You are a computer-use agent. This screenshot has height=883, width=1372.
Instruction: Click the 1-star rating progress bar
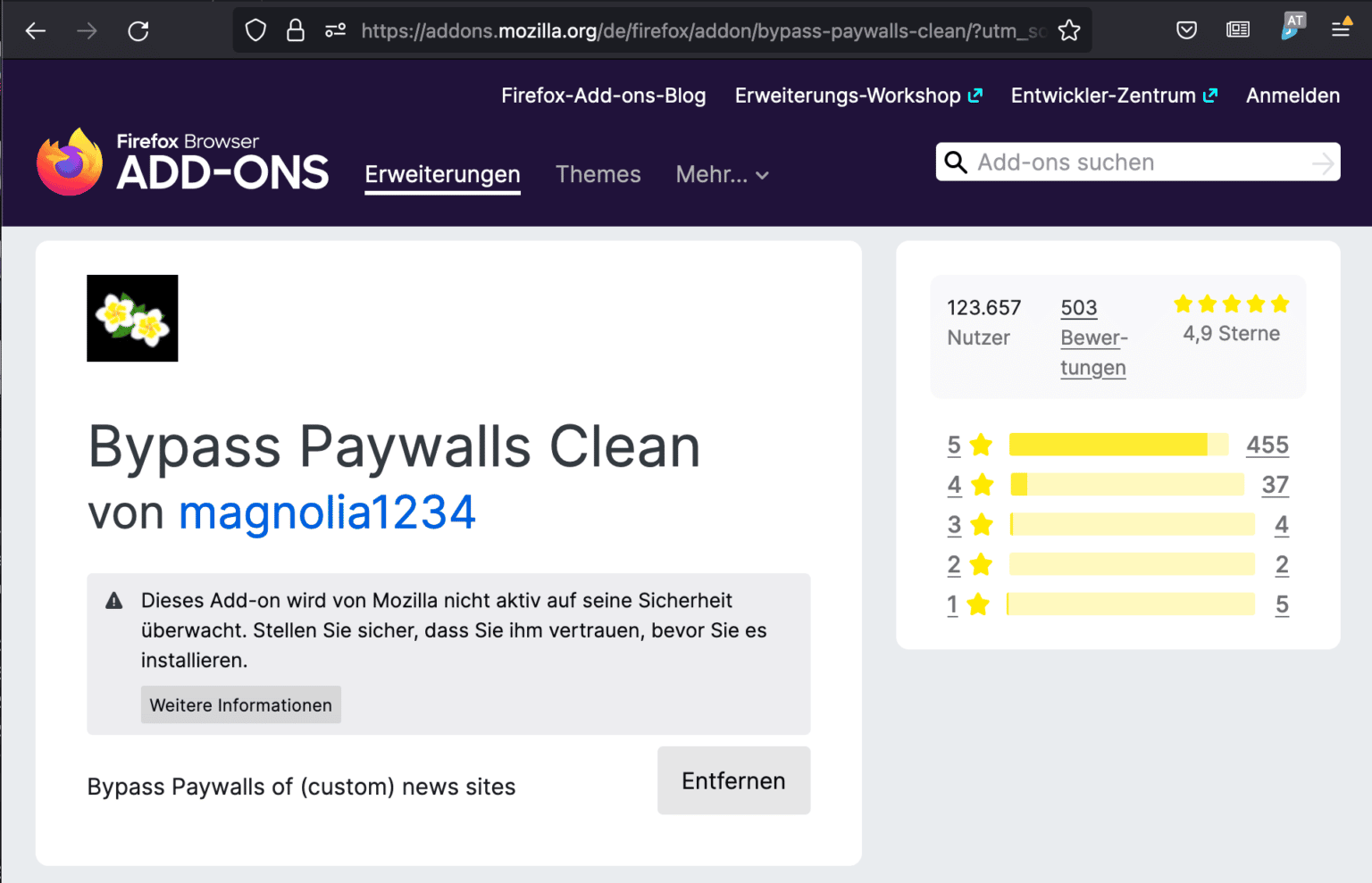point(1131,604)
